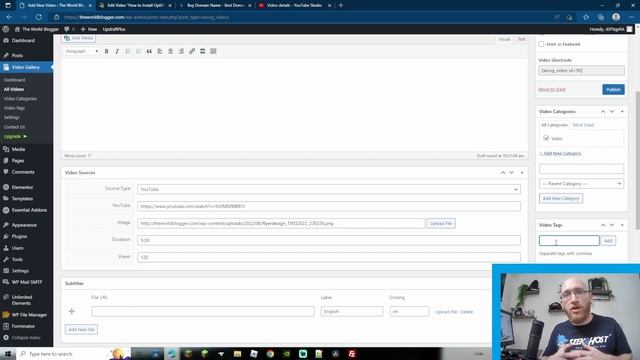
Task: Open FileZilla from the Windows taskbar
Action: 352,354
